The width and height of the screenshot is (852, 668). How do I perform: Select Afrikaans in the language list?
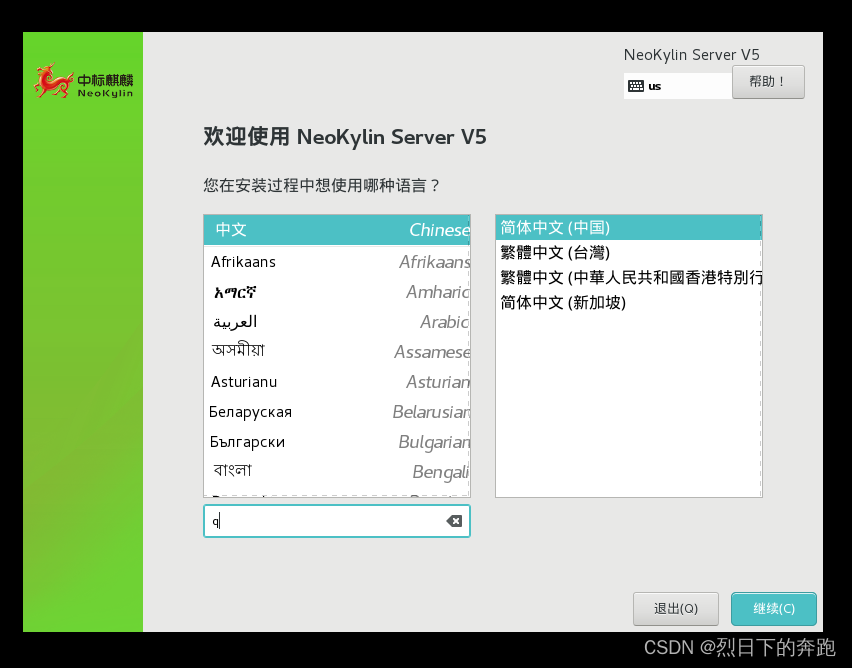tap(337, 262)
